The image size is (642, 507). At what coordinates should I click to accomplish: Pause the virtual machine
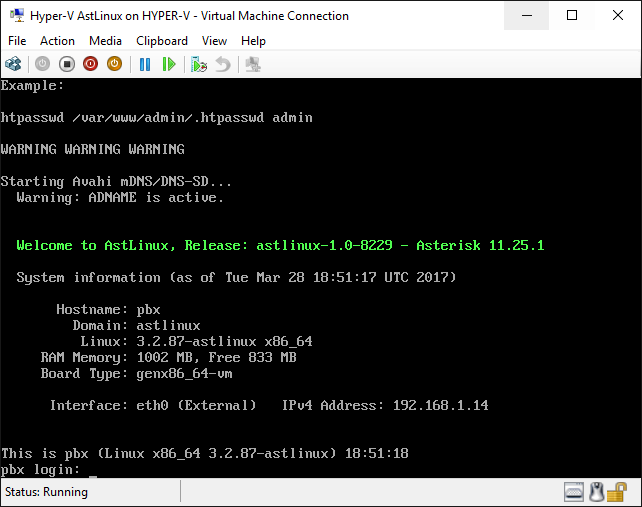pyautogui.click(x=145, y=64)
